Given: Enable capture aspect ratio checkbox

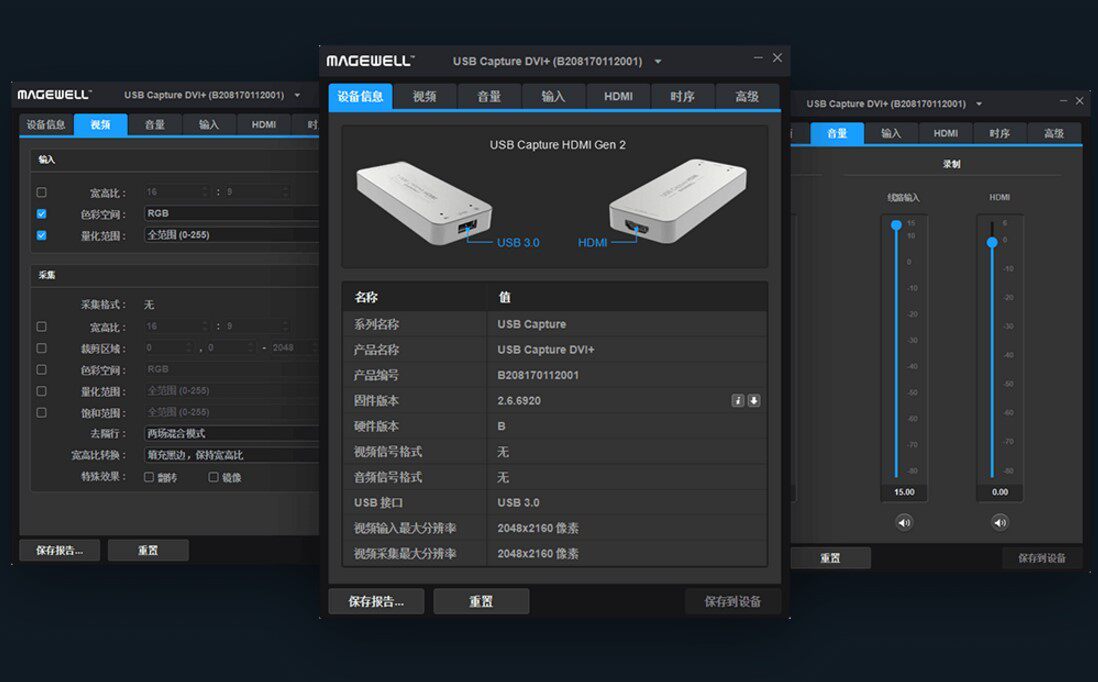Looking at the screenshot, I should point(41,326).
